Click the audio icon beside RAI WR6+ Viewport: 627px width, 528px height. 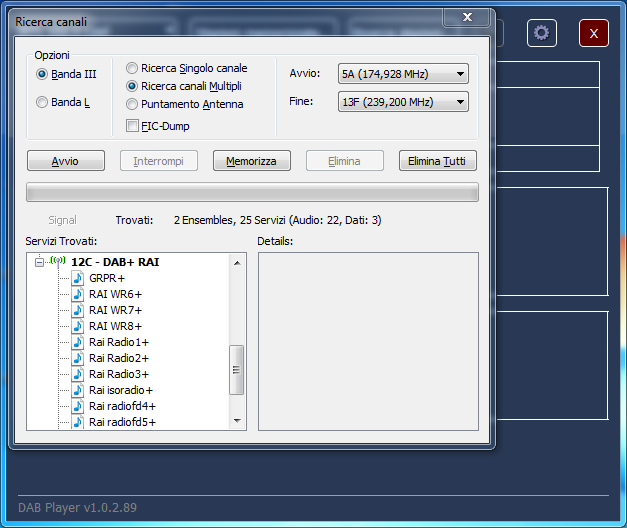[78, 294]
